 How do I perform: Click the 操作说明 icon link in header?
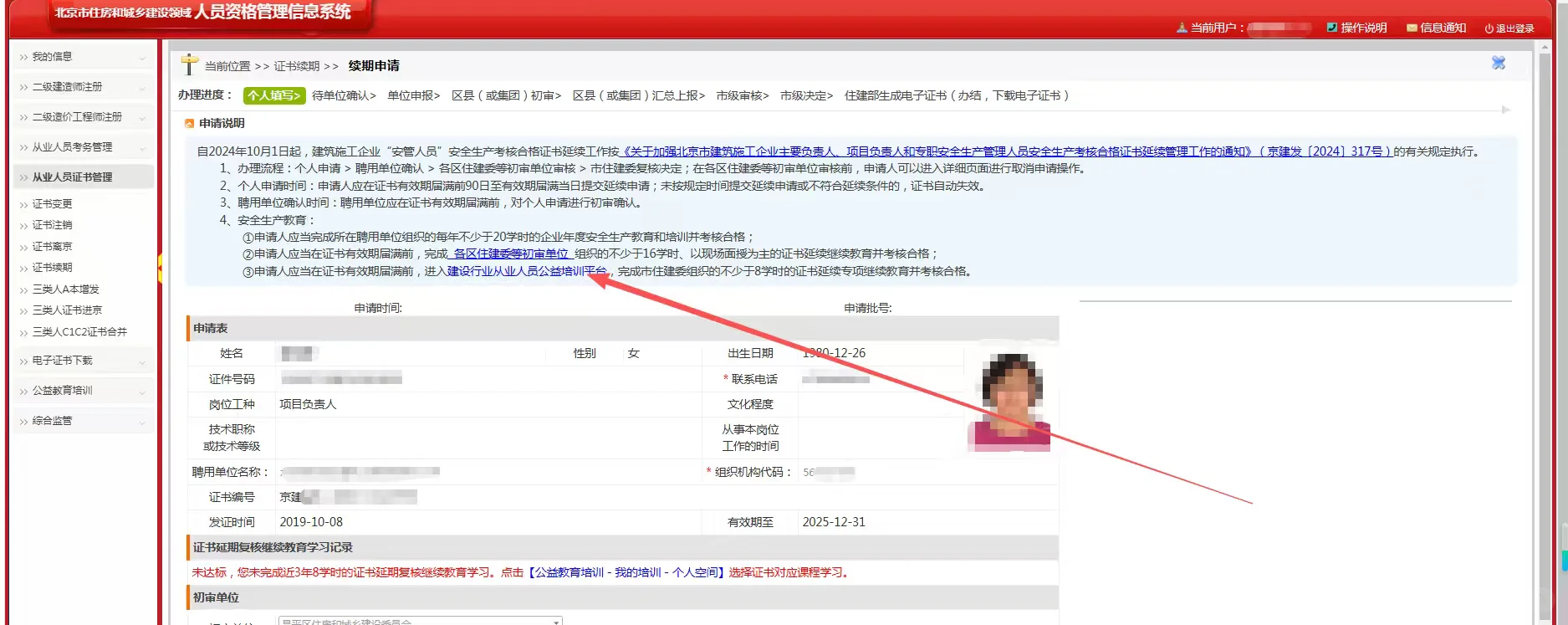1356,28
